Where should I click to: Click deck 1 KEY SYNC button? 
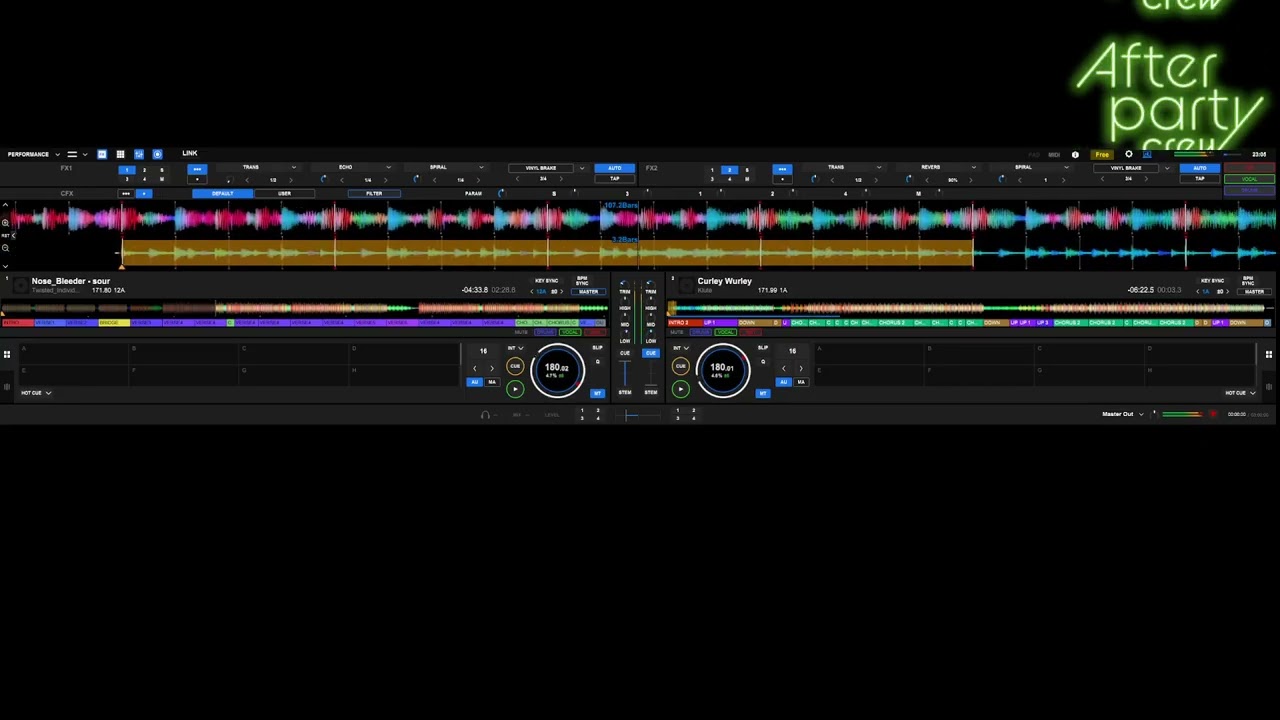pyautogui.click(x=546, y=281)
